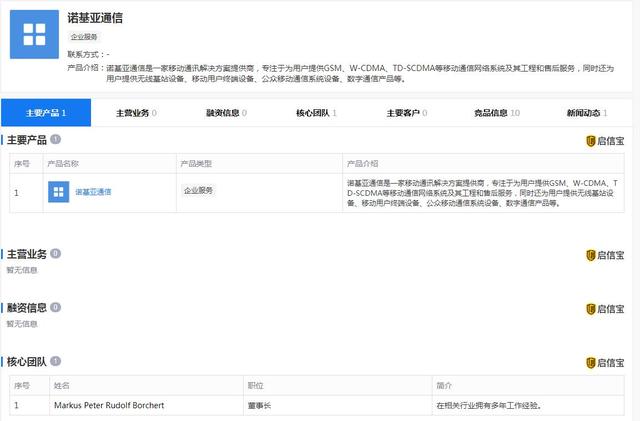The height and width of the screenshot is (421, 640).
Task: Open the 诺基亚通信 product link
Action: [93, 192]
